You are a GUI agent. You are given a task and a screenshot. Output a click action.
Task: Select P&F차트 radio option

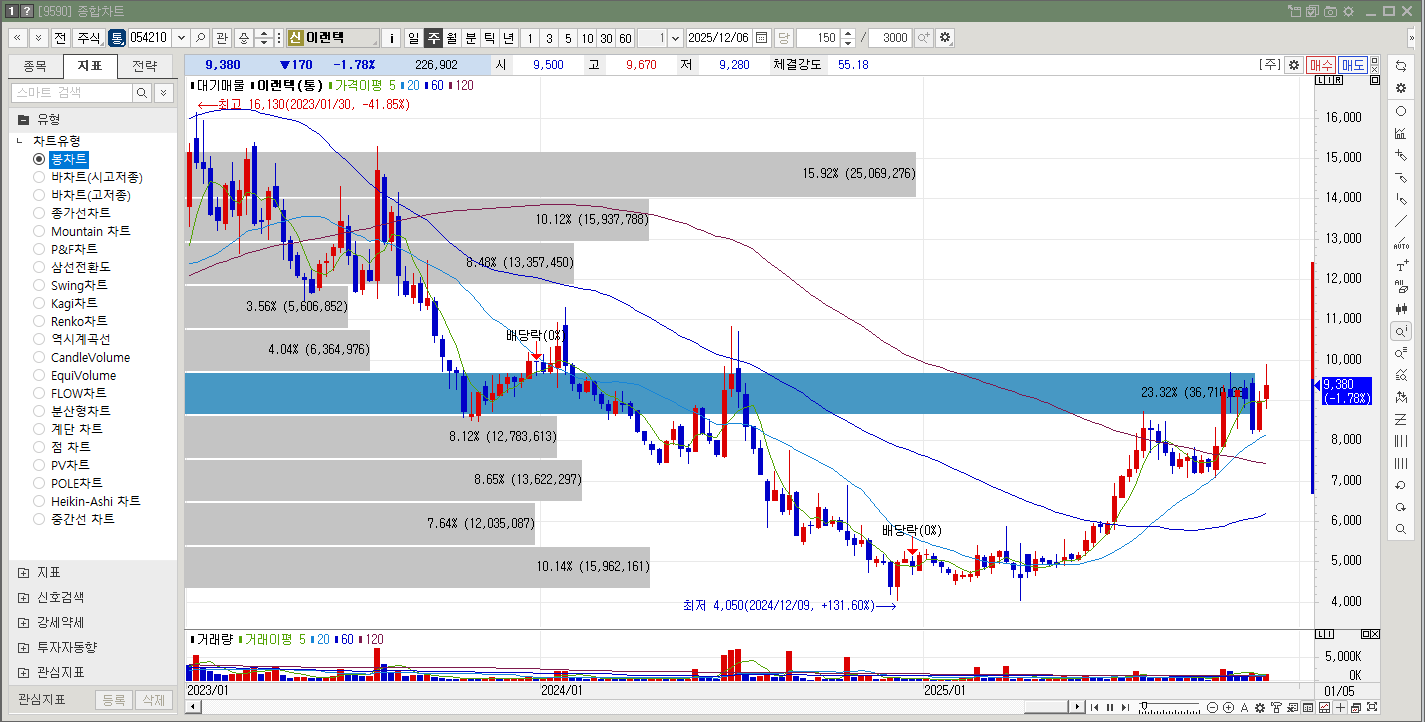pyautogui.click(x=39, y=249)
